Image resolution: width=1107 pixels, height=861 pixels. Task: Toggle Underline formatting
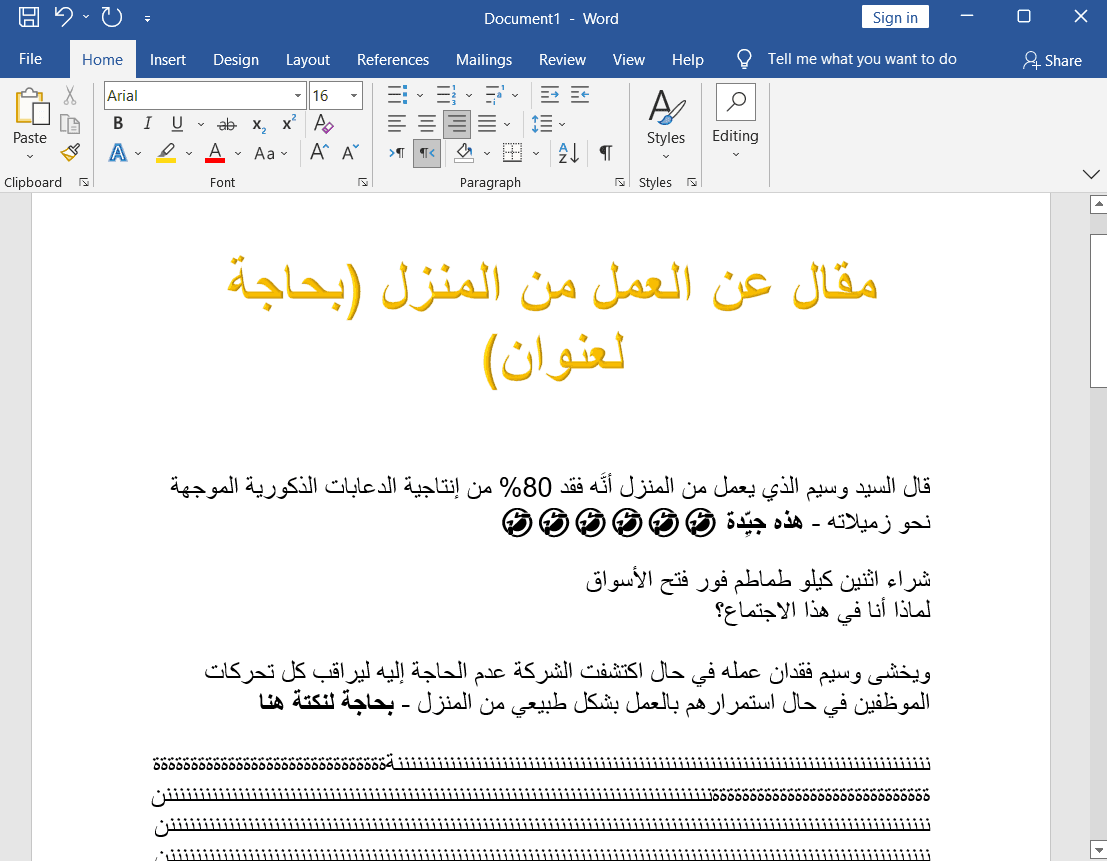coord(177,124)
